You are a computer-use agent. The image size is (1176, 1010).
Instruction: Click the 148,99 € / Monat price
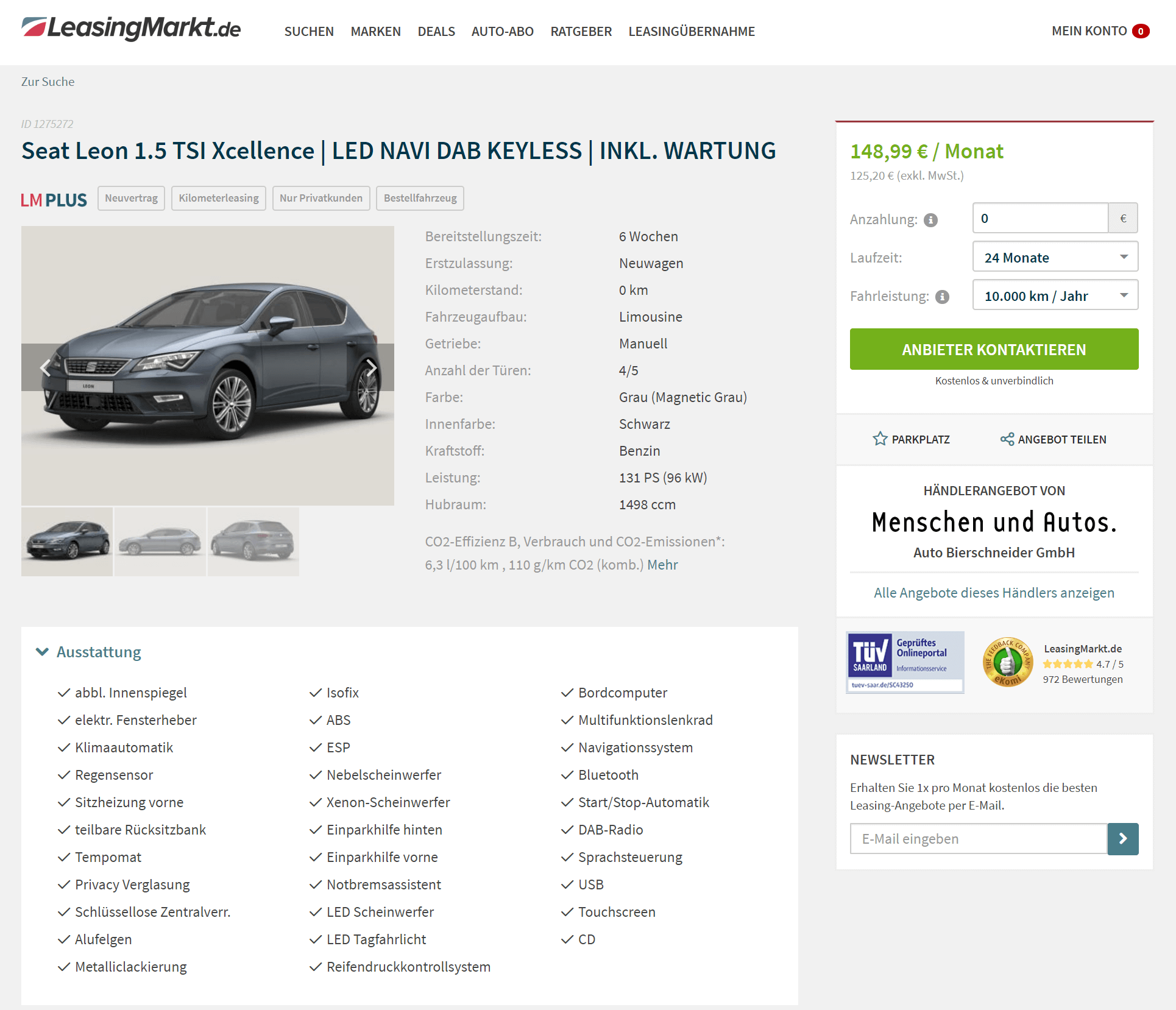pyautogui.click(x=926, y=151)
